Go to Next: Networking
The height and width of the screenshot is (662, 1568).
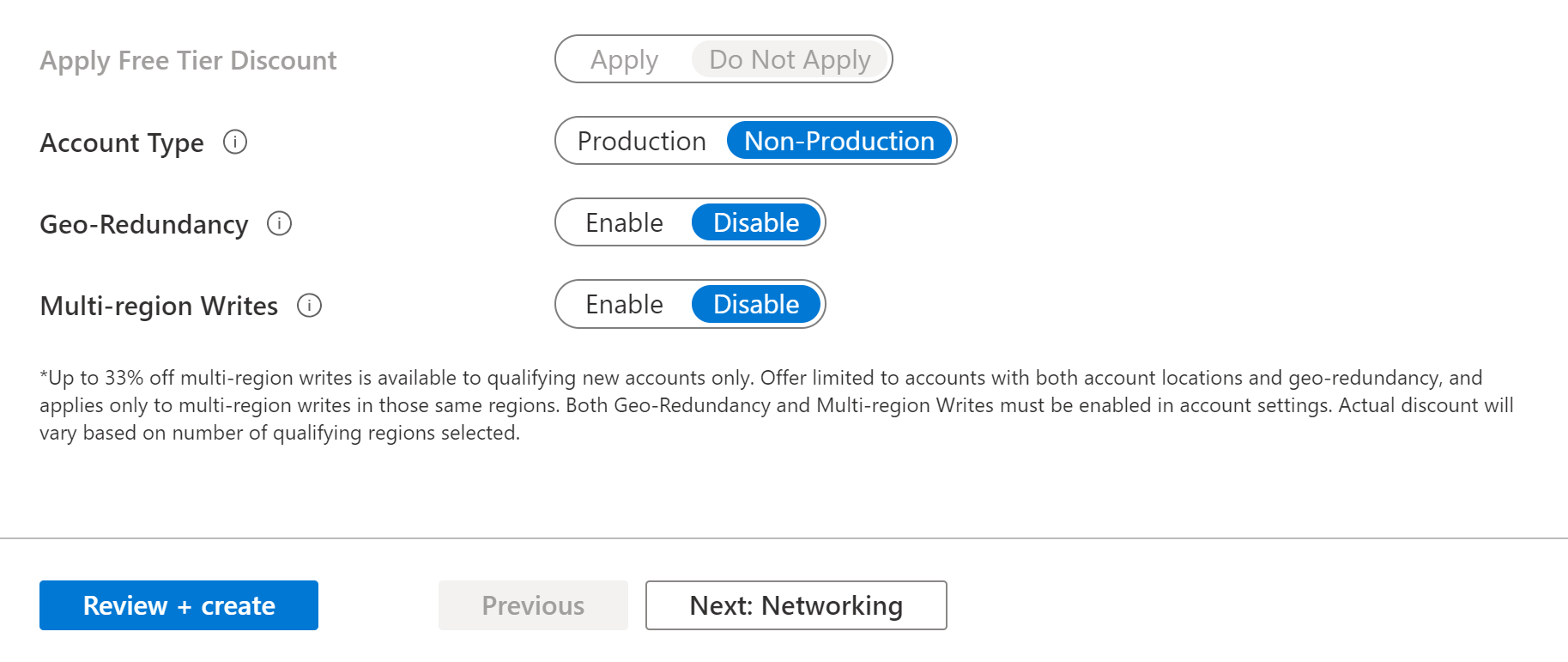[x=796, y=605]
